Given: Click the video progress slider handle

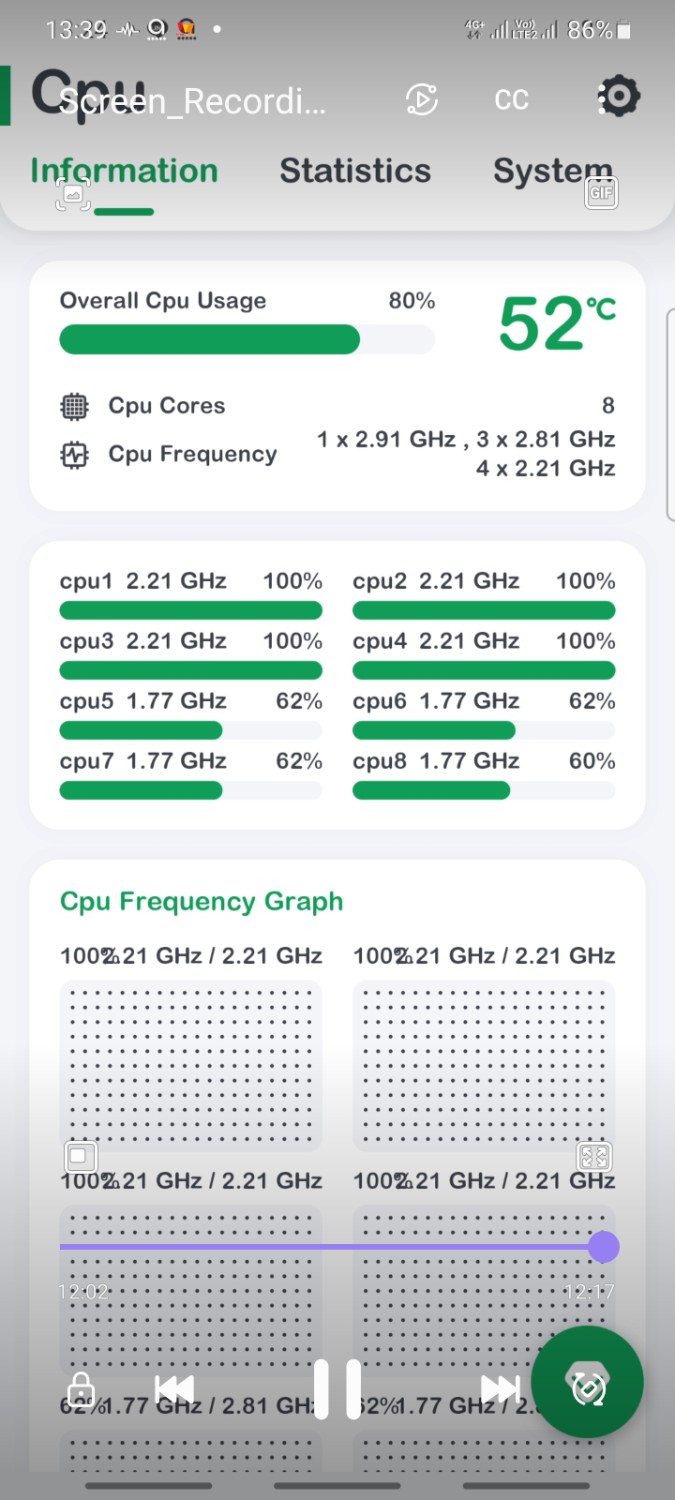Looking at the screenshot, I should [603, 1247].
